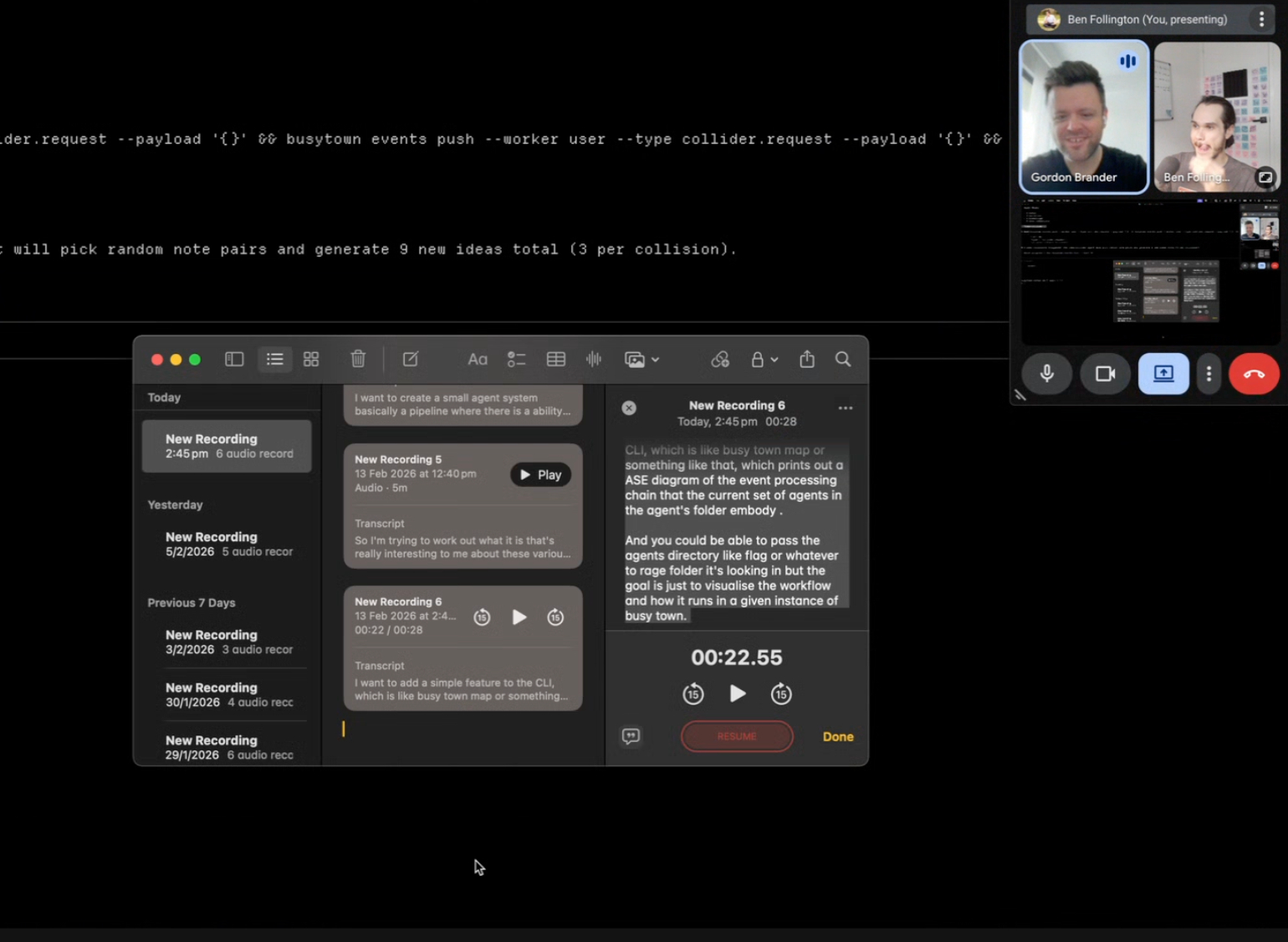Click the audio recording waveform icon
1288x942 pixels.
point(594,359)
